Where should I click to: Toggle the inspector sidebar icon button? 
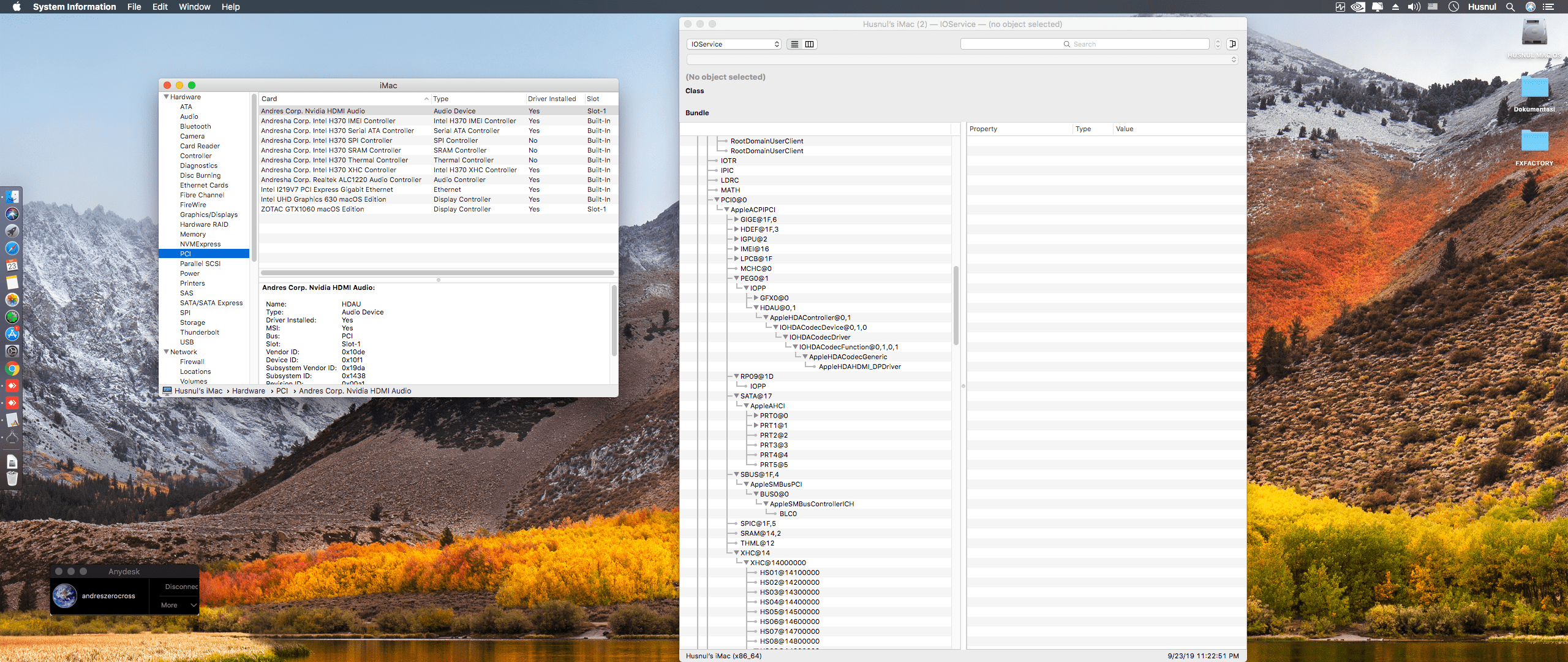(x=1232, y=44)
